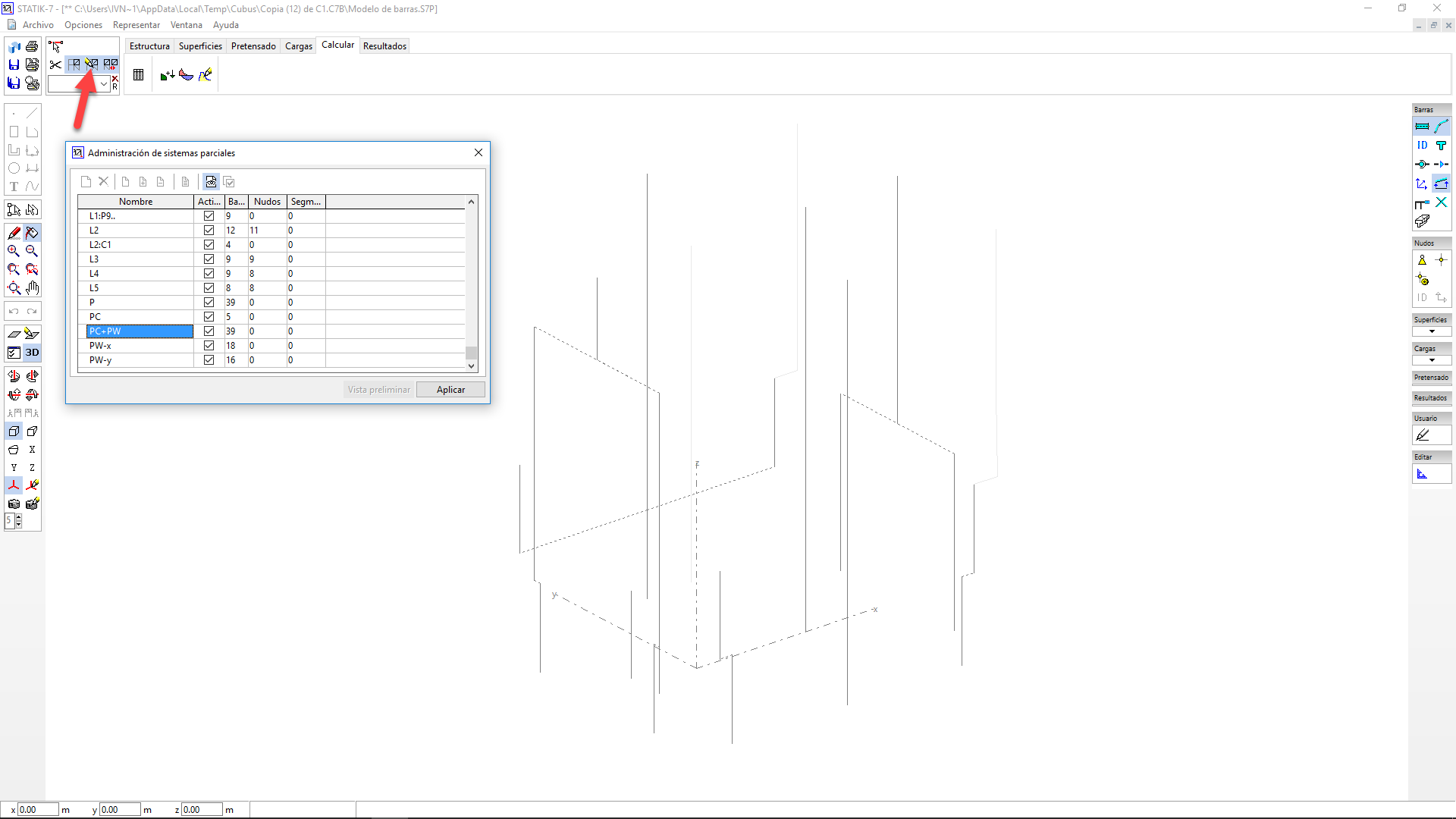The width and height of the screenshot is (1456, 819).
Task: Open the Representar menu
Action: pyautogui.click(x=136, y=25)
